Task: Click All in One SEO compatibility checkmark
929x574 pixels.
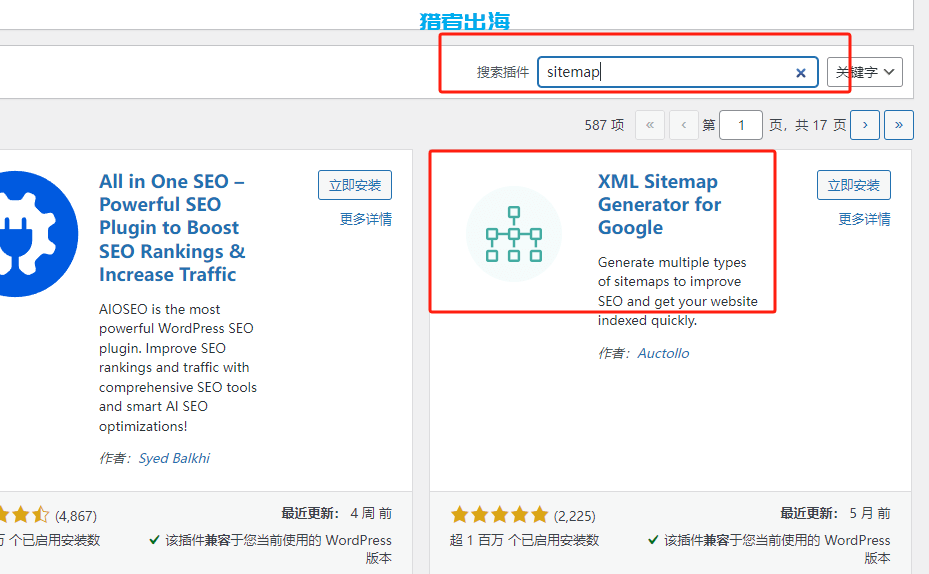Action: pos(154,540)
